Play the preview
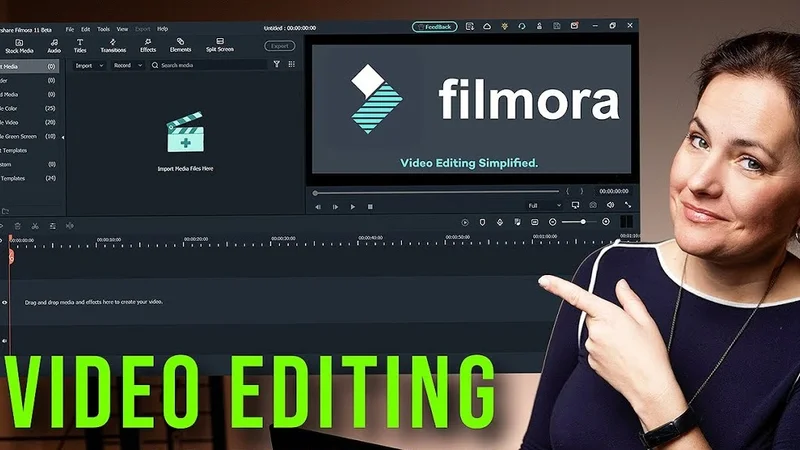The image size is (800, 450). [353, 207]
